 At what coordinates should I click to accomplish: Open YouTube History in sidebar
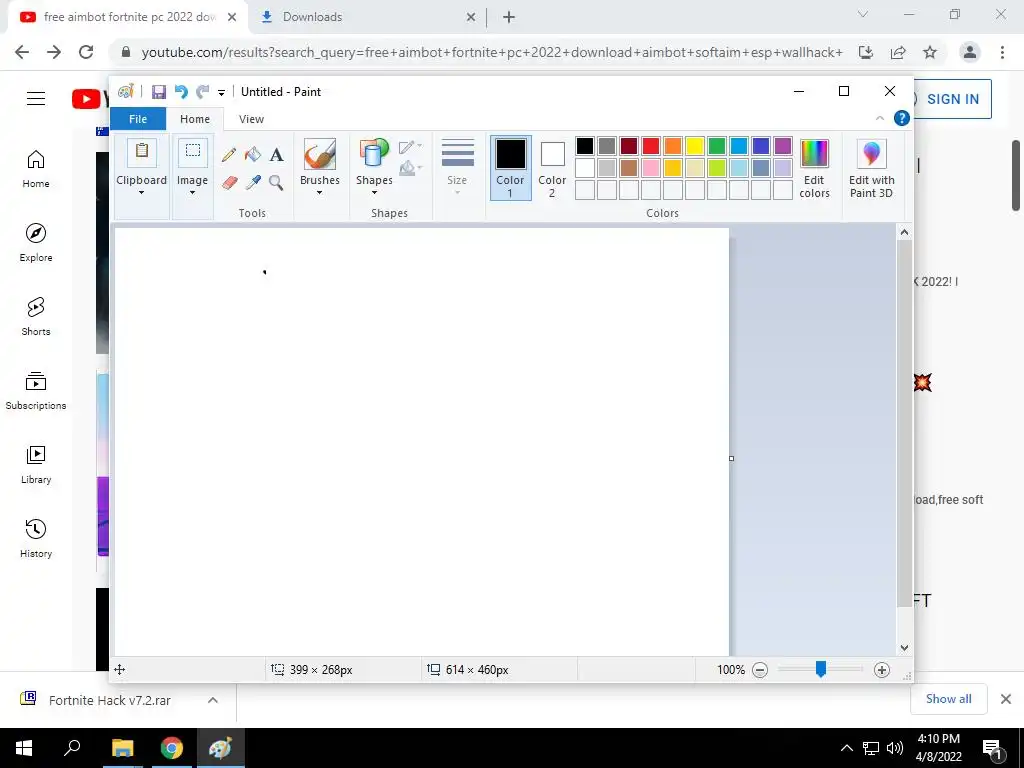pos(36,538)
